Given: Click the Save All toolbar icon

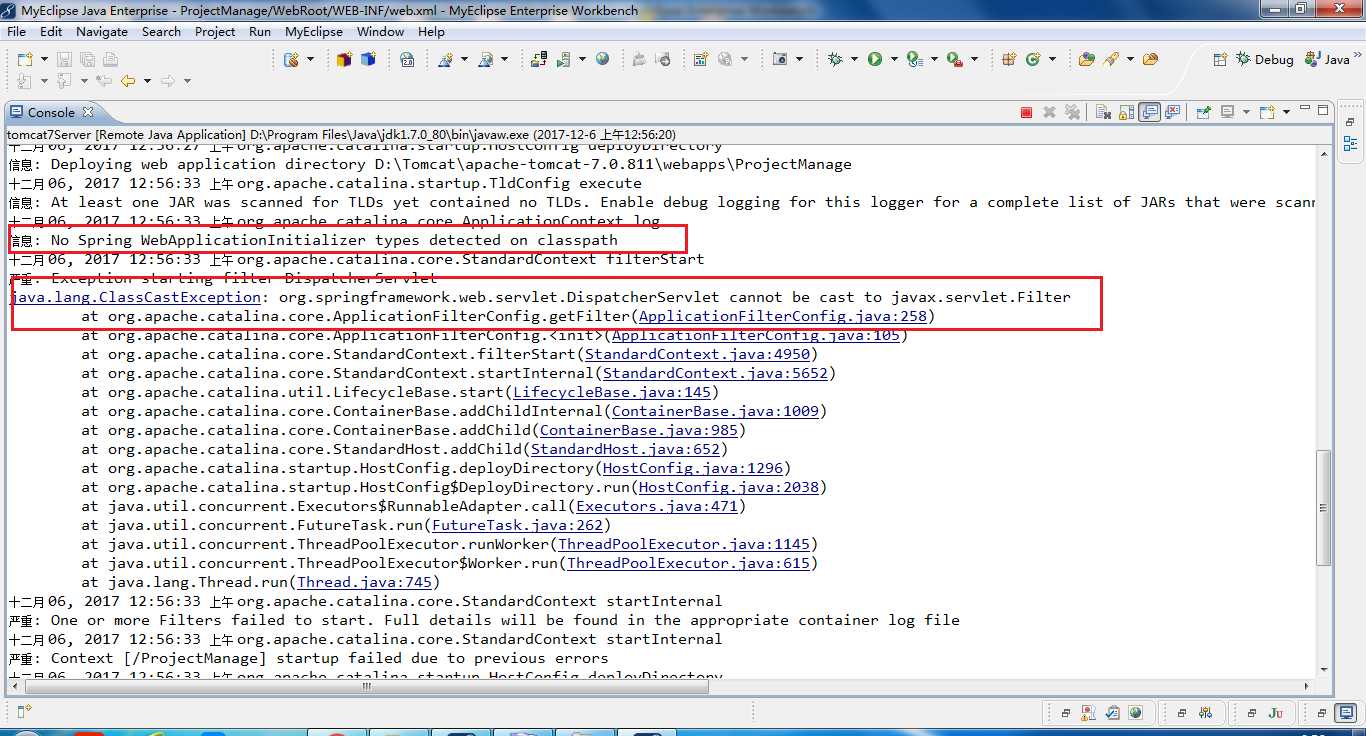Looking at the screenshot, I should [x=87, y=60].
